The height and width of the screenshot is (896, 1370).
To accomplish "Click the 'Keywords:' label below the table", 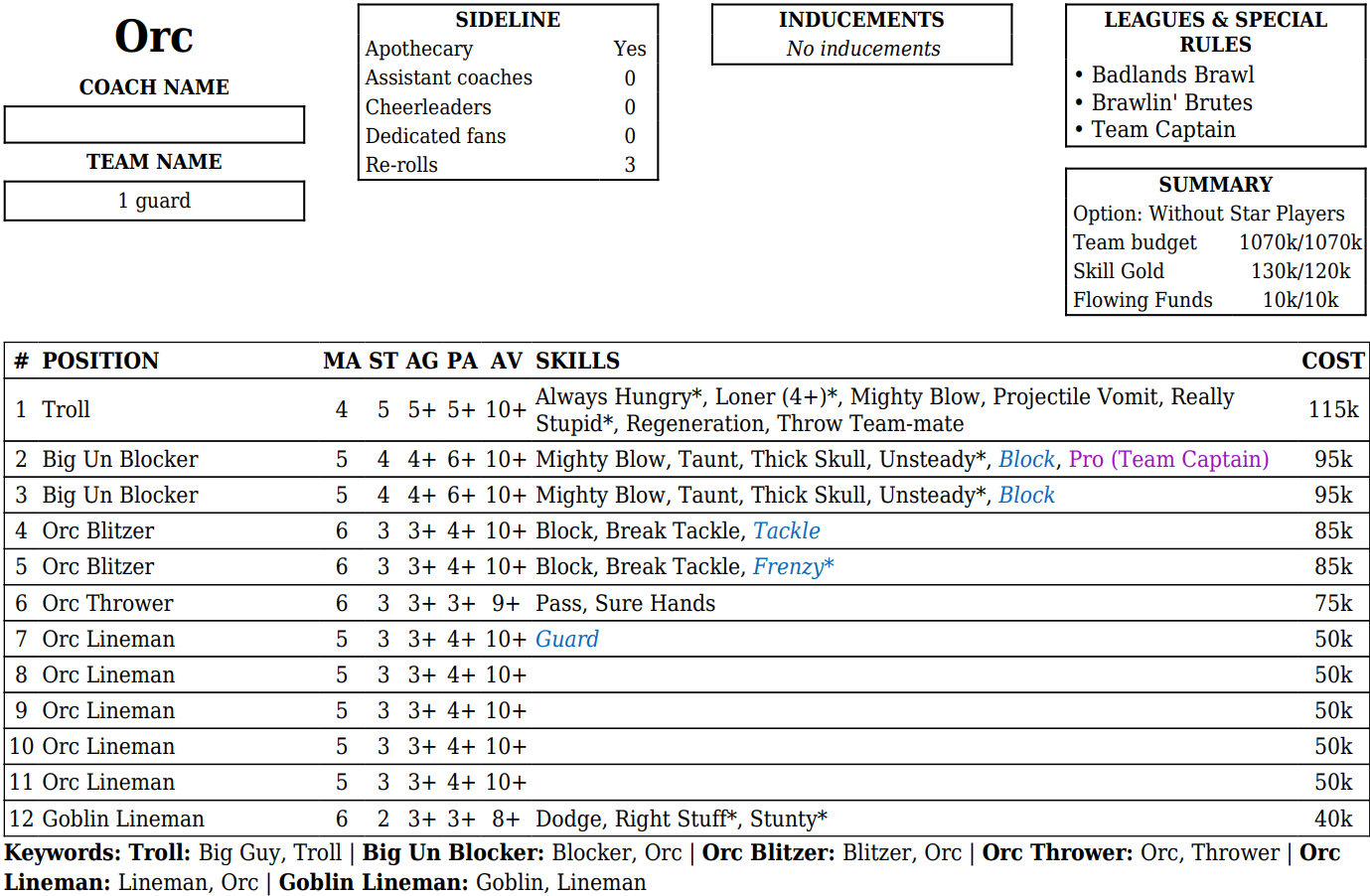I will [62, 852].
